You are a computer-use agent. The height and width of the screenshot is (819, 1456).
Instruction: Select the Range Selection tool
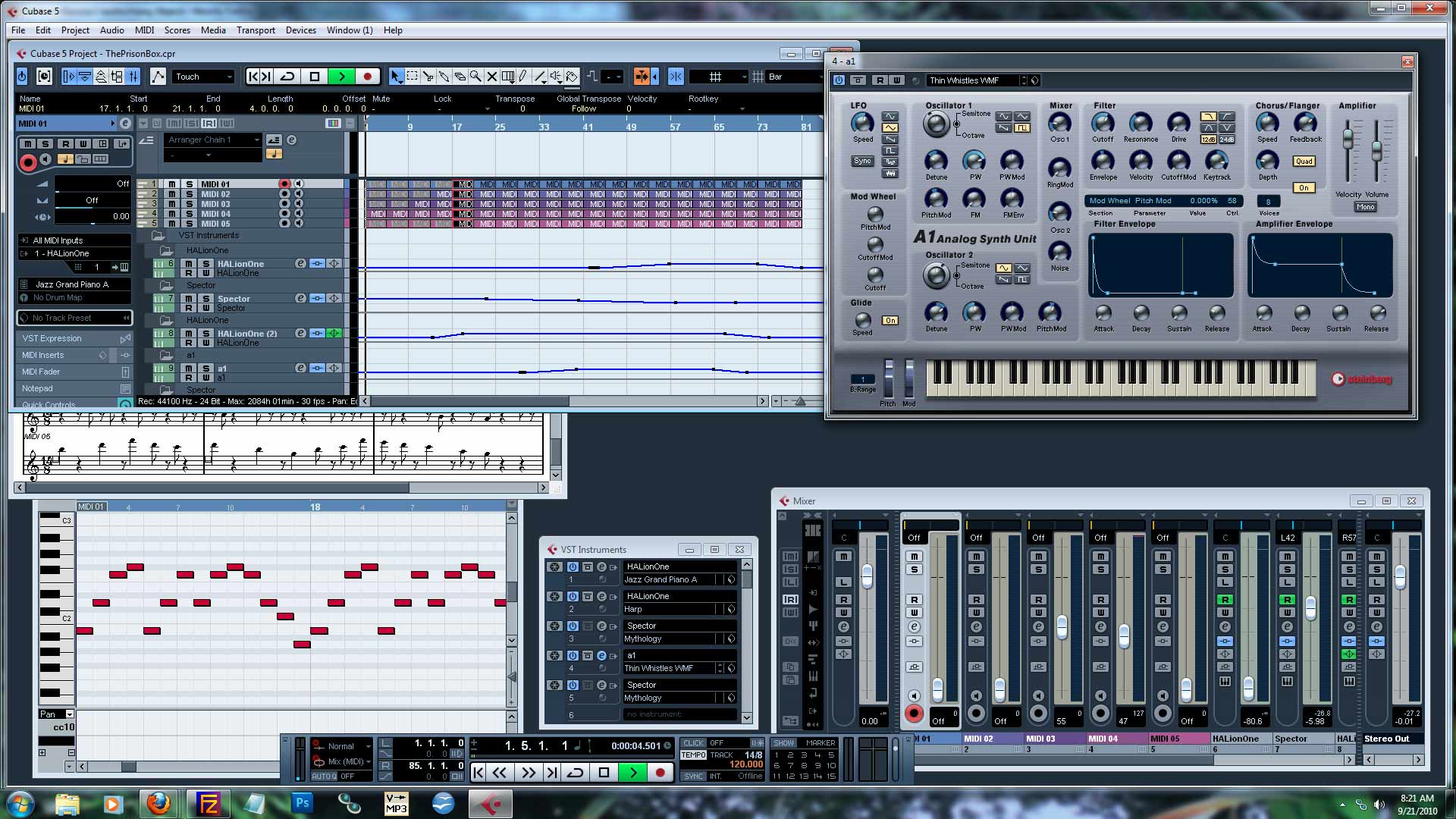click(x=412, y=77)
